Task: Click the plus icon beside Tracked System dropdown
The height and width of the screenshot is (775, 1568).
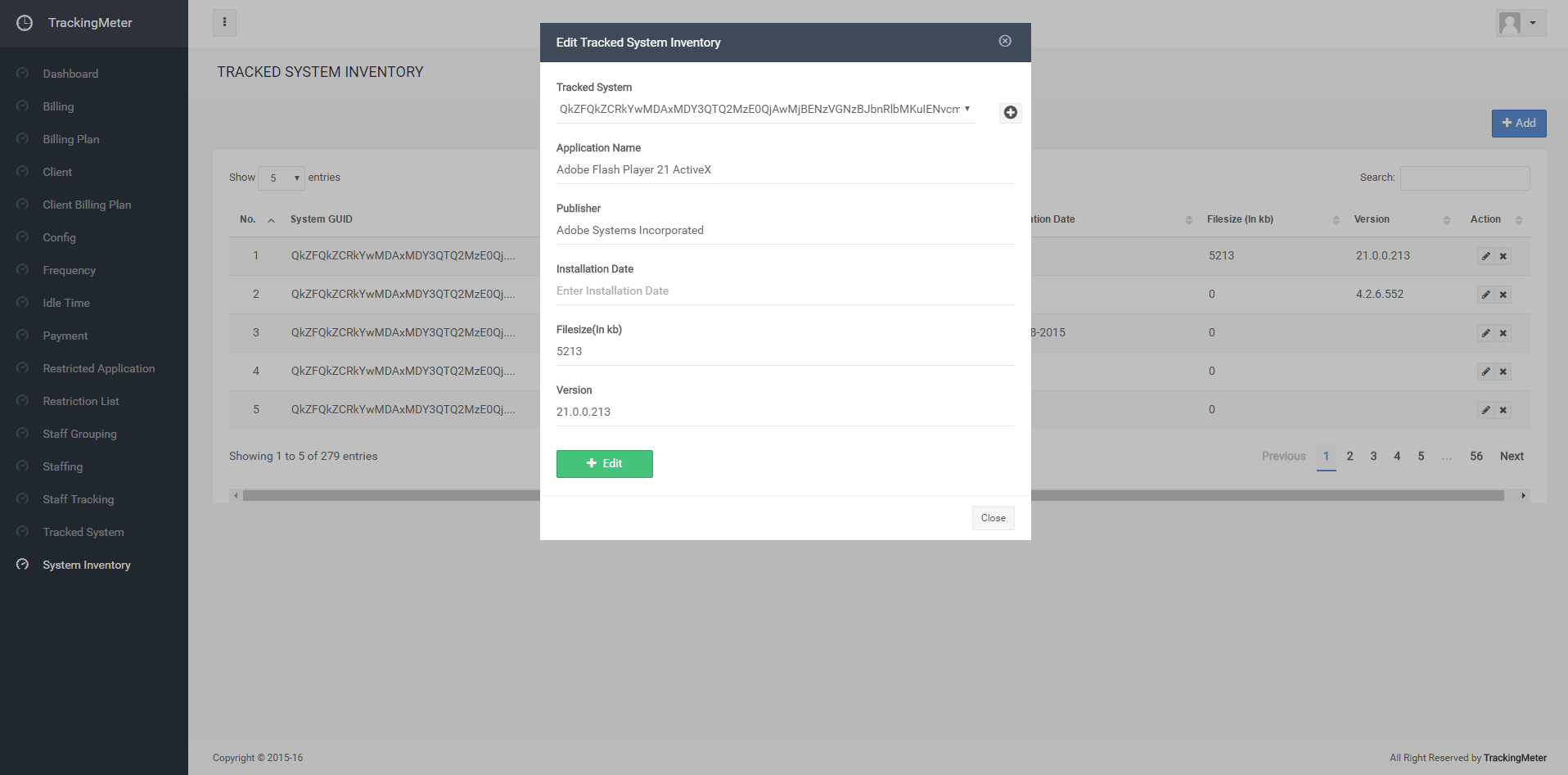Action: click(1010, 113)
